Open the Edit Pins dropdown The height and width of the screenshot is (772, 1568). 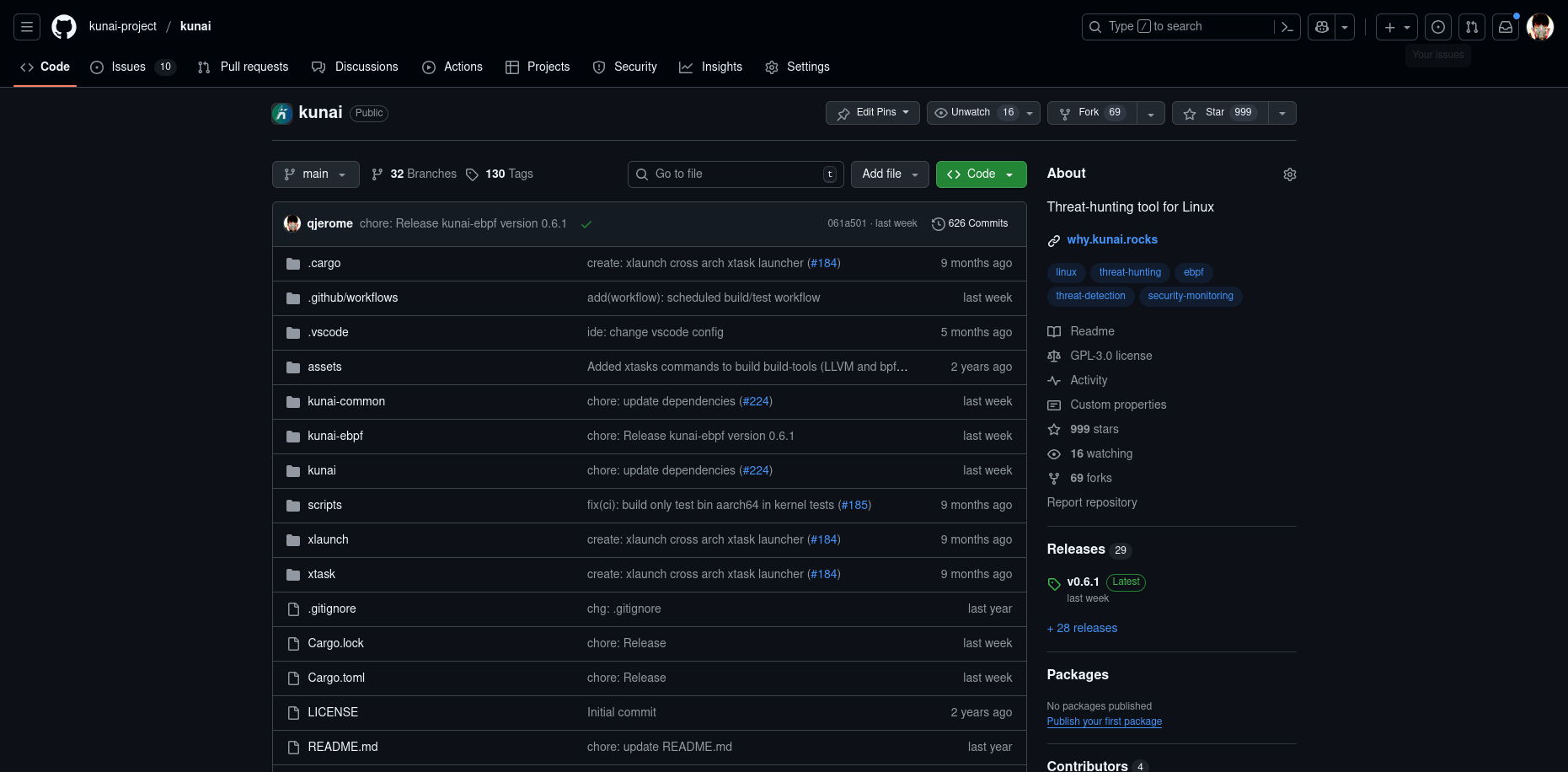[x=872, y=113]
